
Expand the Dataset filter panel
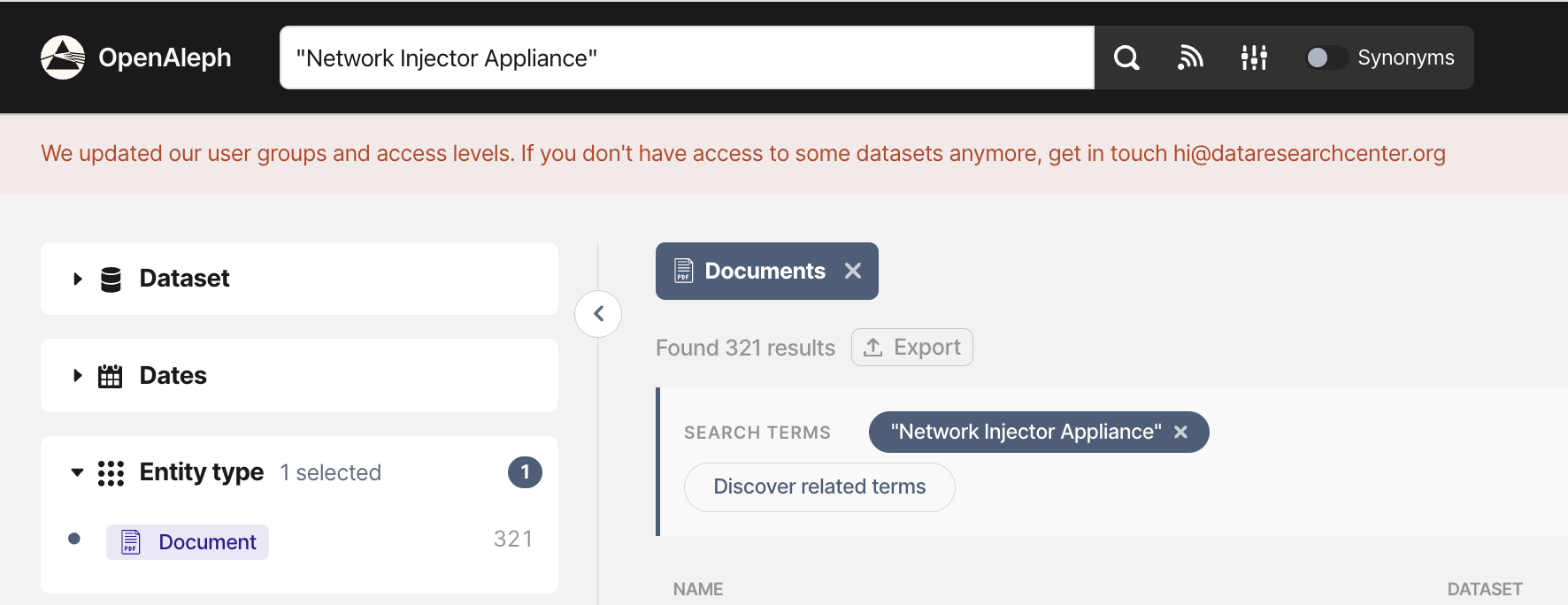299,279
